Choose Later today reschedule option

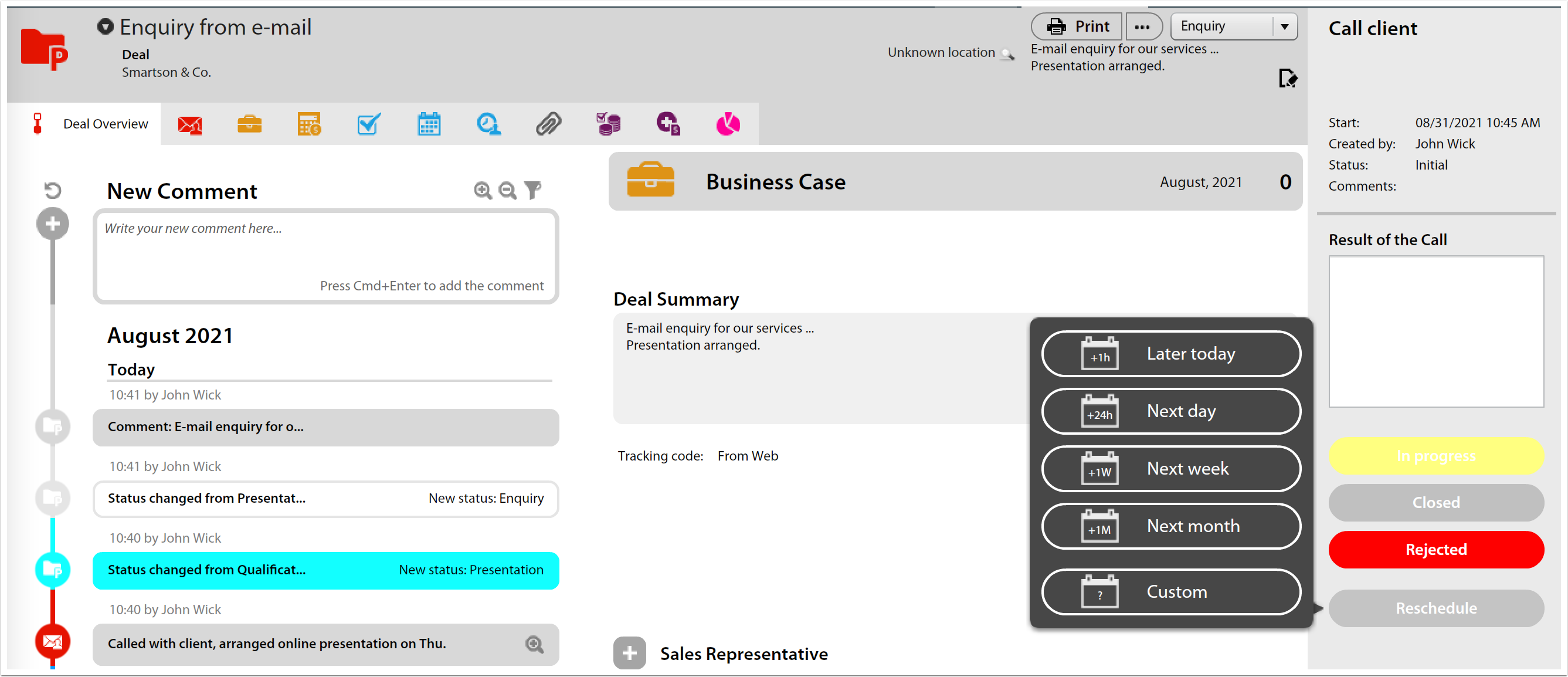(x=1171, y=354)
